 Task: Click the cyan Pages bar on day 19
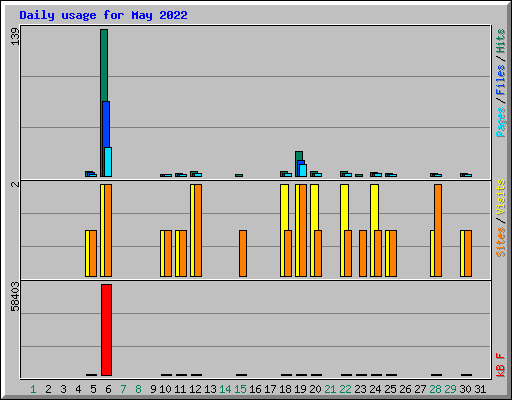(303, 170)
